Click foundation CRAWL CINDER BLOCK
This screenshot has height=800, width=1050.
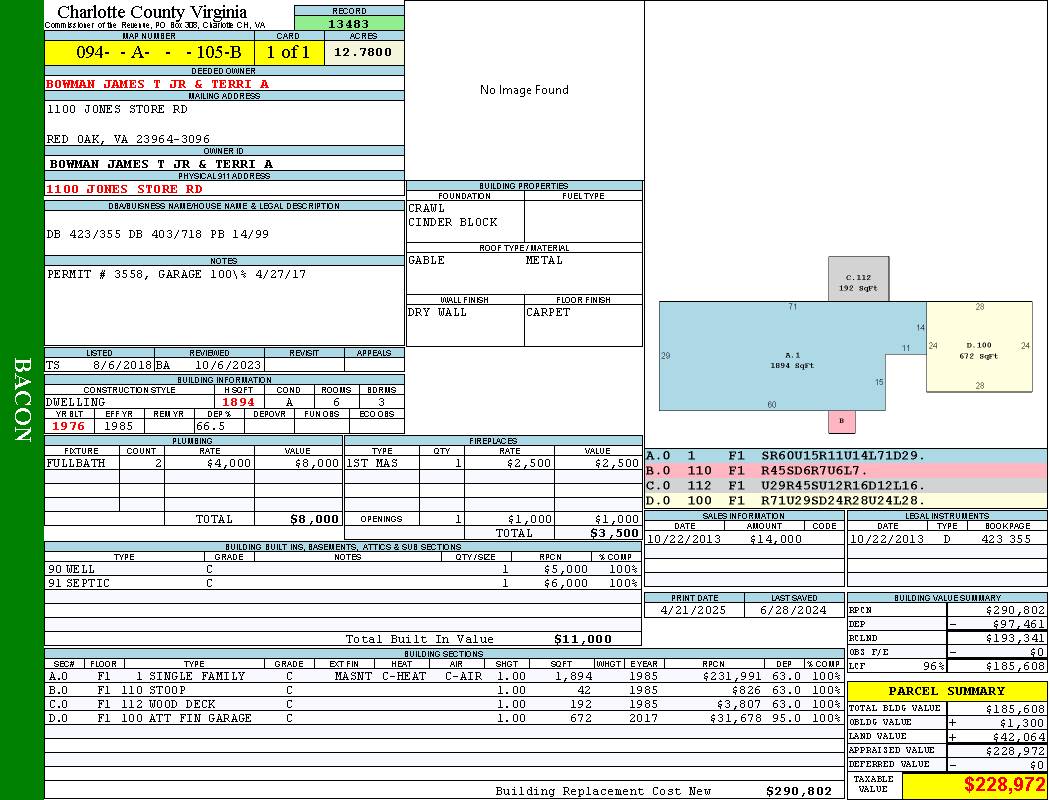[x=453, y=215]
